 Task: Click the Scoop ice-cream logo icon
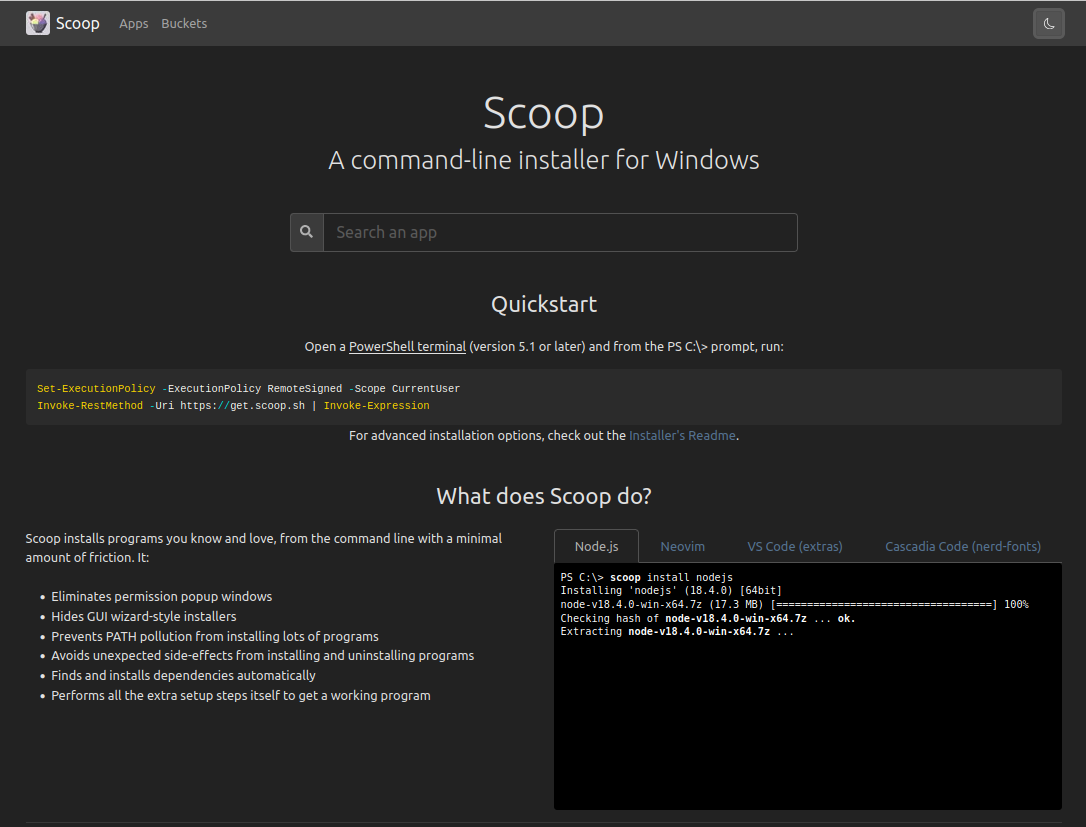pos(37,23)
